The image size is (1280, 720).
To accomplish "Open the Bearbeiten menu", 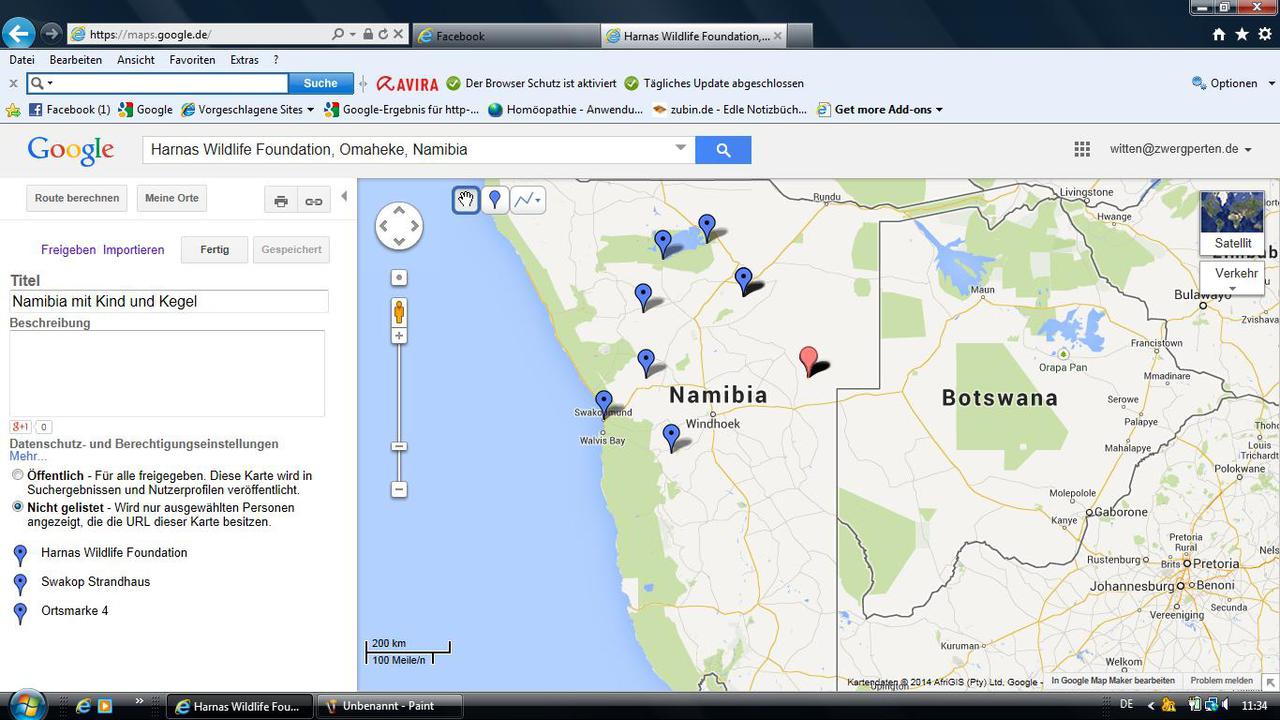I will click(76, 60).
